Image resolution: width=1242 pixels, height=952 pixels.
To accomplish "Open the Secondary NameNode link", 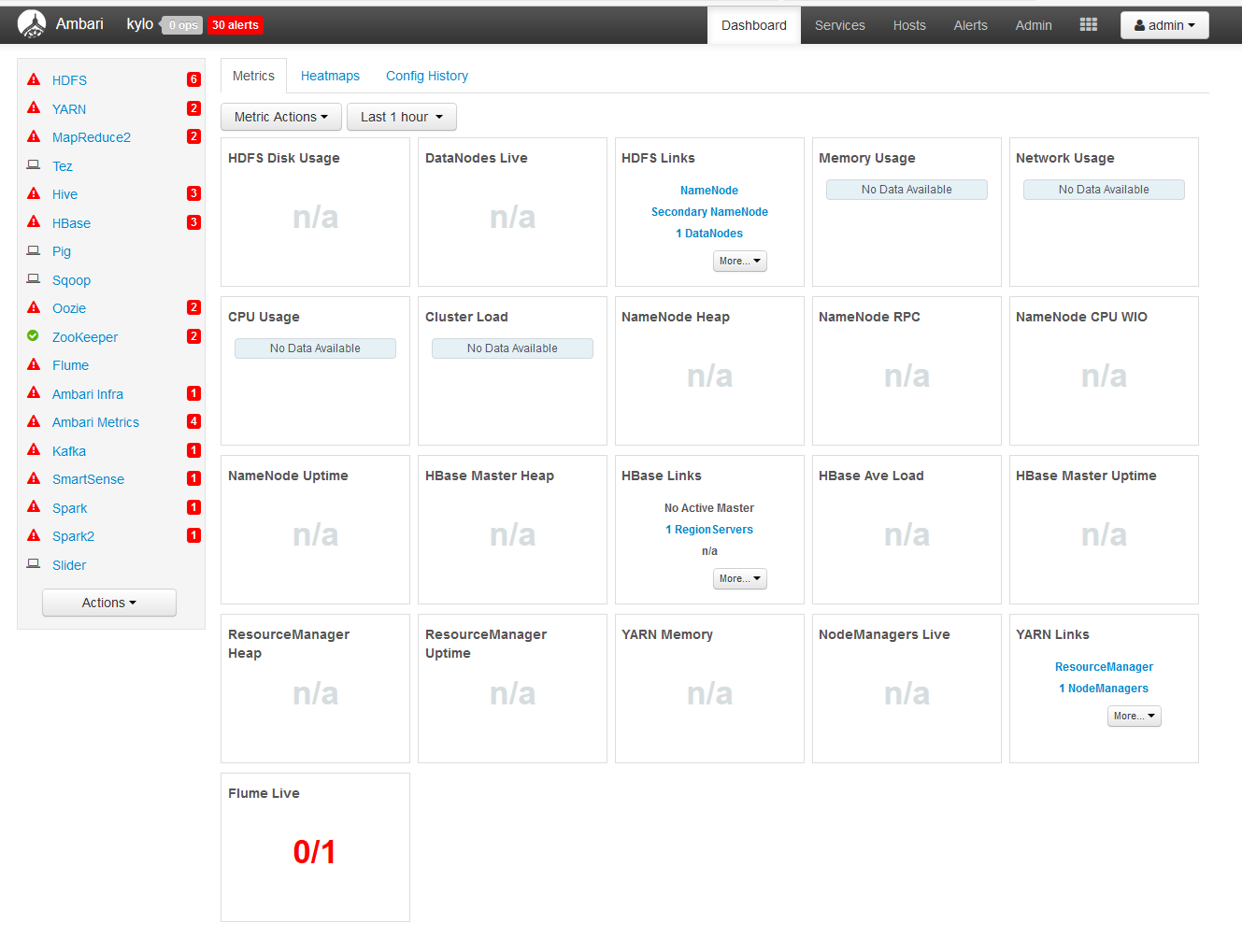I will point(709,212).
